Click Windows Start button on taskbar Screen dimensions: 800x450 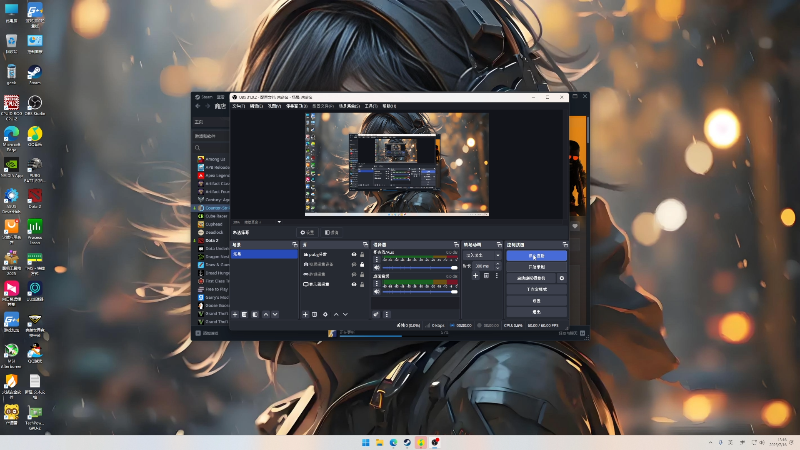click(x=366, y=442)
